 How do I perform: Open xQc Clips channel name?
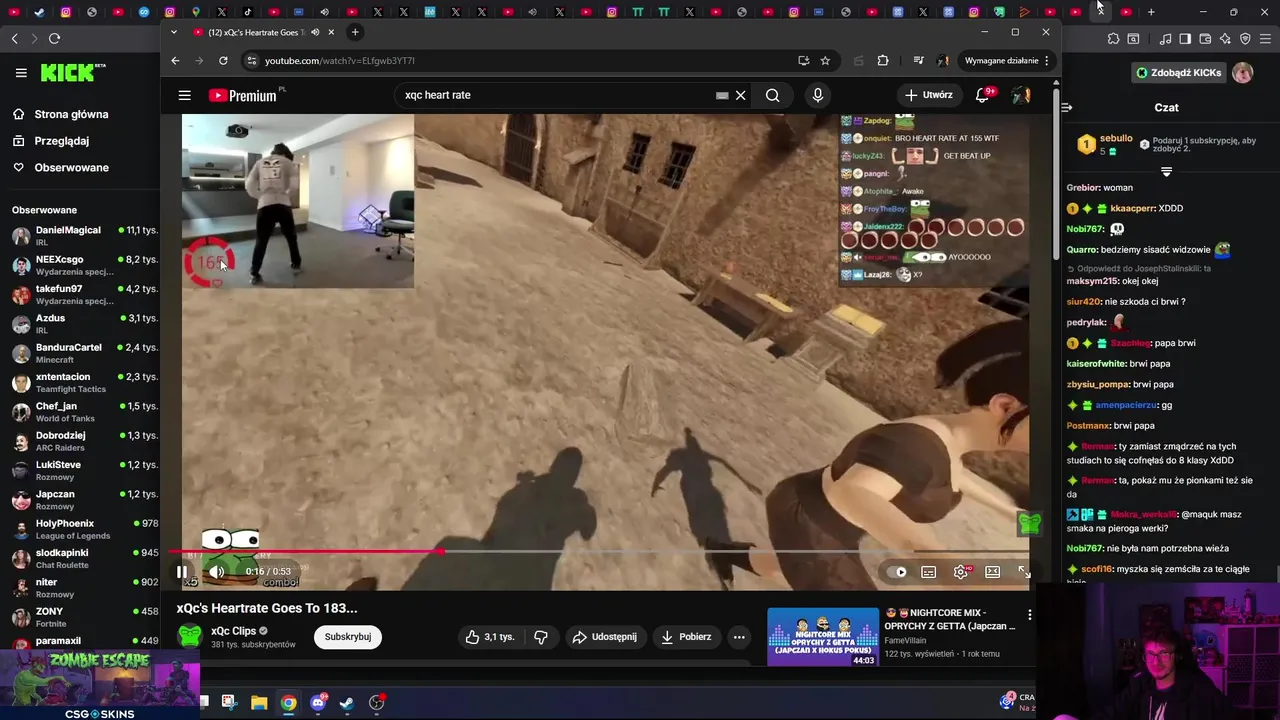234,631
